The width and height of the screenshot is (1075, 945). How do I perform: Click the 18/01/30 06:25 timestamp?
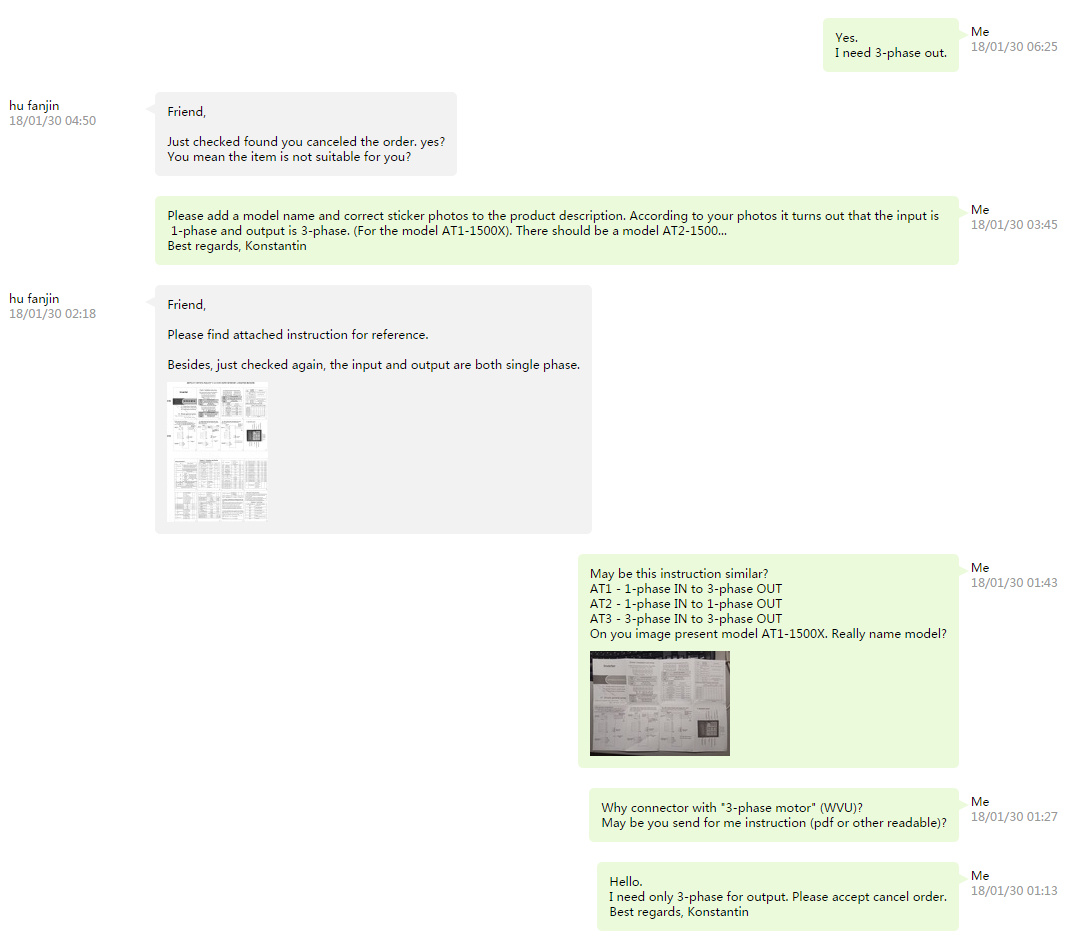(x=1014, y=47)
